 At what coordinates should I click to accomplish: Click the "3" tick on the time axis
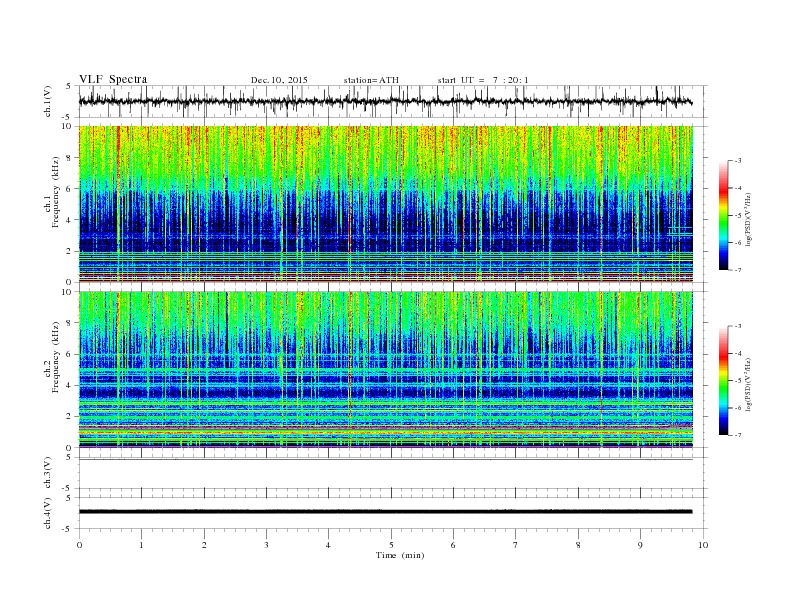pyautogui.click(x=266, y=545)
